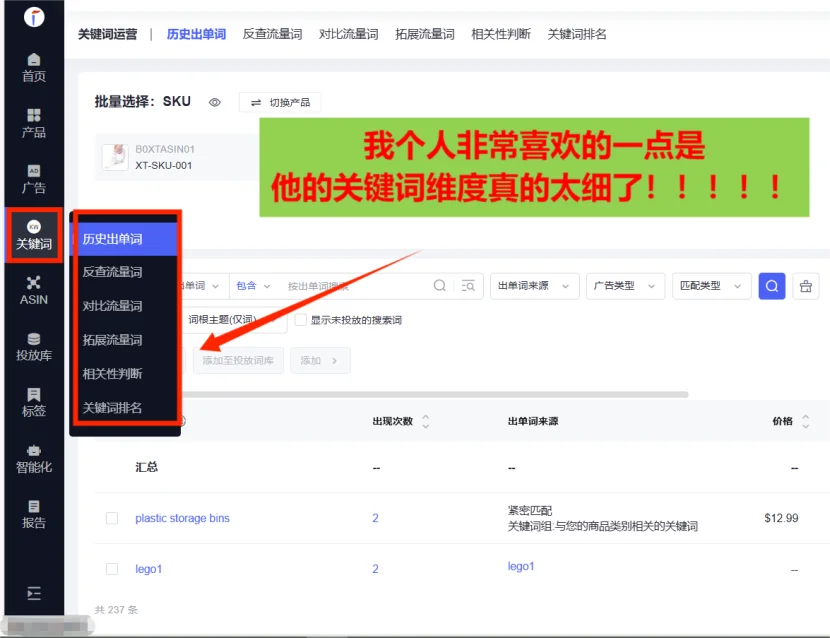This screenshot has height=638, width=830.
Task: Click the product thumbnail for XT-SKU-001
Action: coord(115,157)
